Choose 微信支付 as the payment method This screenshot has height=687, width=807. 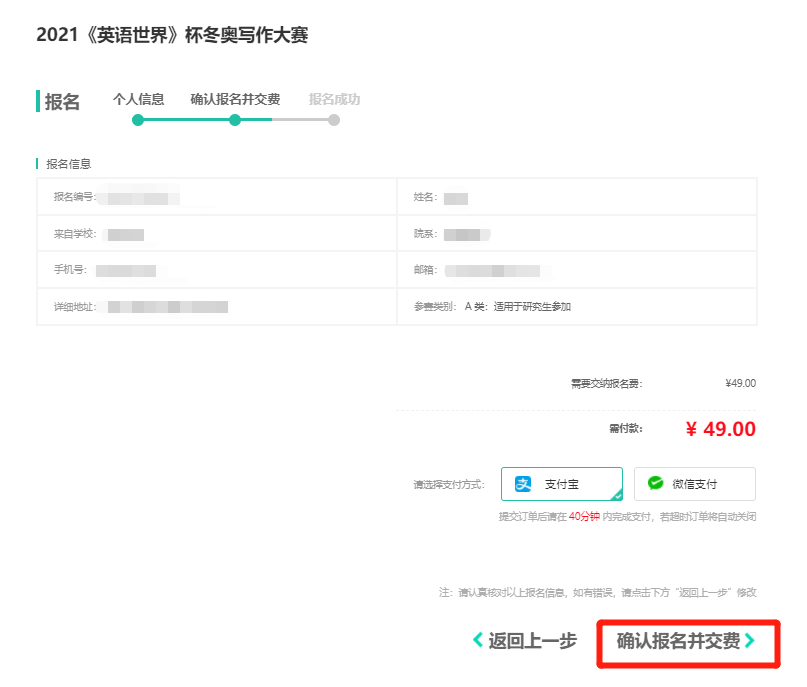[x=694, y=484]
